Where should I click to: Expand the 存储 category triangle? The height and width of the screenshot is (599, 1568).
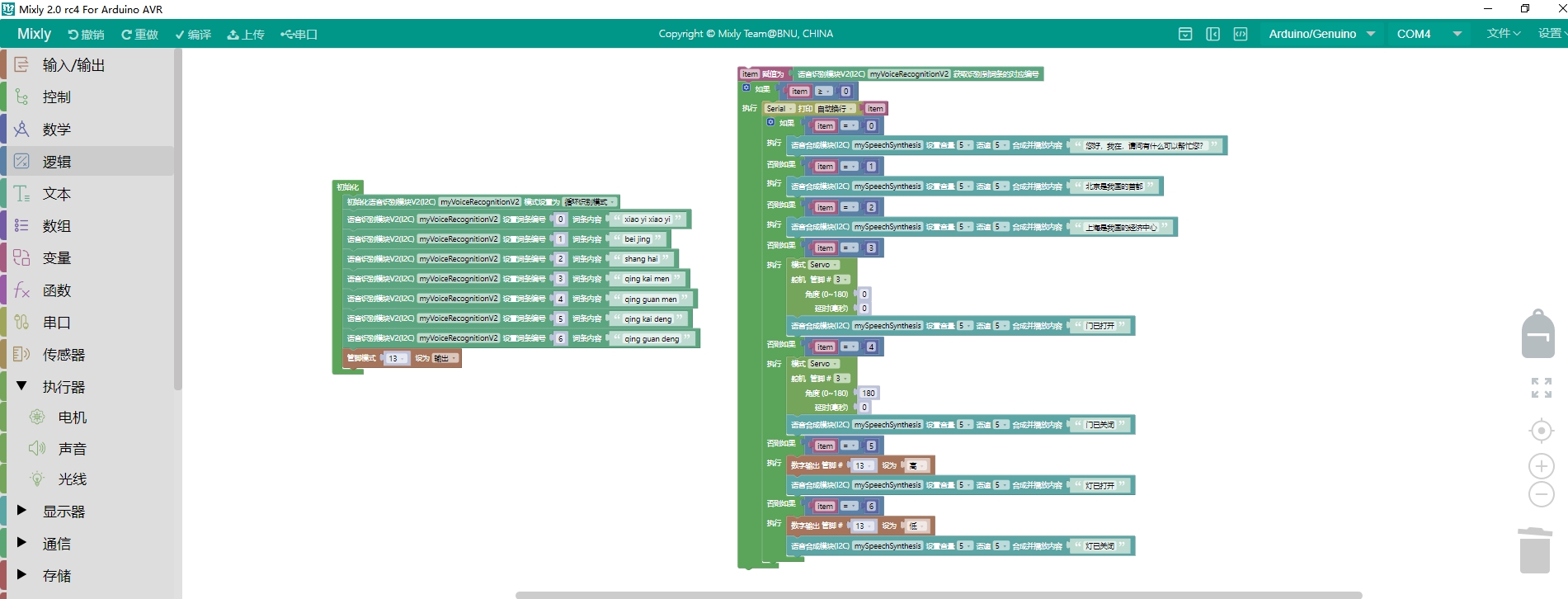click(x=21, y=575)
